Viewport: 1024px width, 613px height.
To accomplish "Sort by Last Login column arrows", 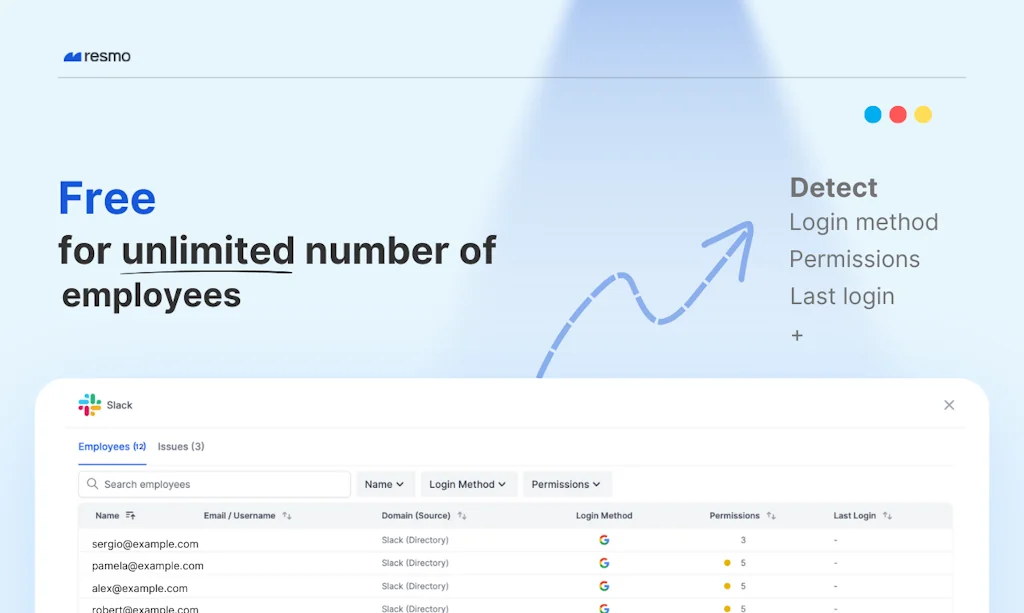I will 887,516.
